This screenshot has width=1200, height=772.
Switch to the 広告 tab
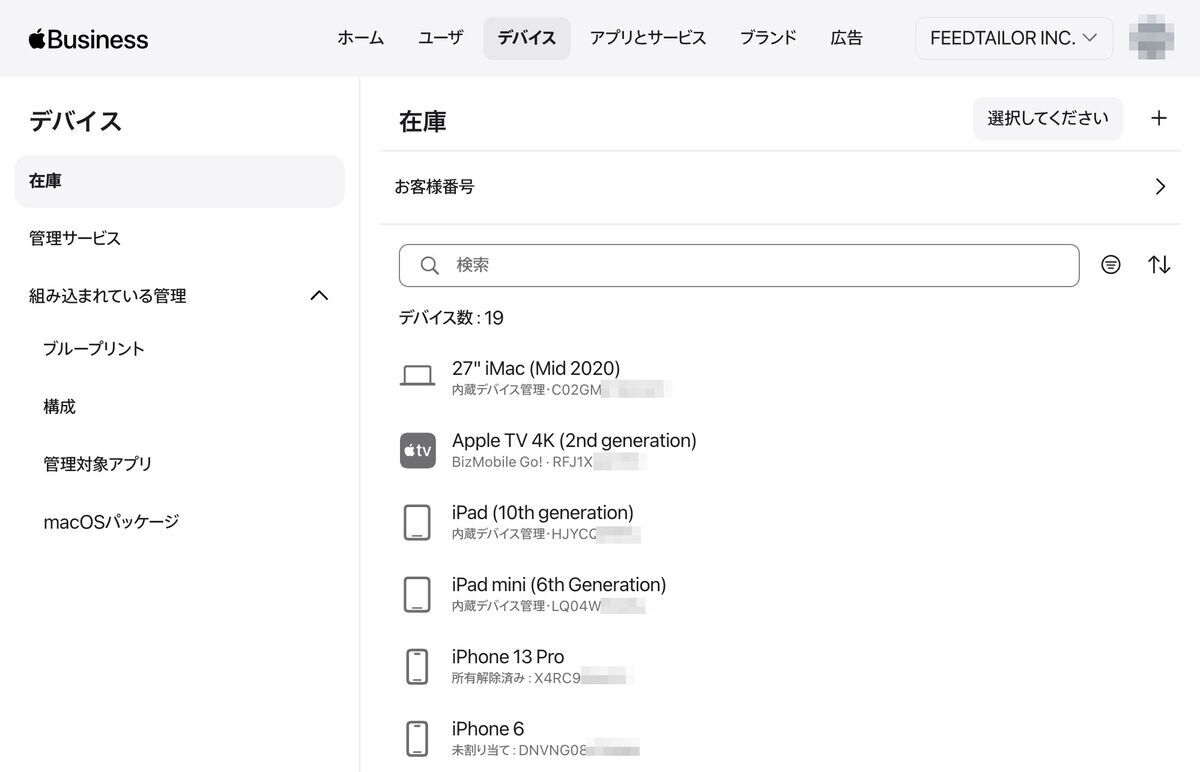coord(847,38)
